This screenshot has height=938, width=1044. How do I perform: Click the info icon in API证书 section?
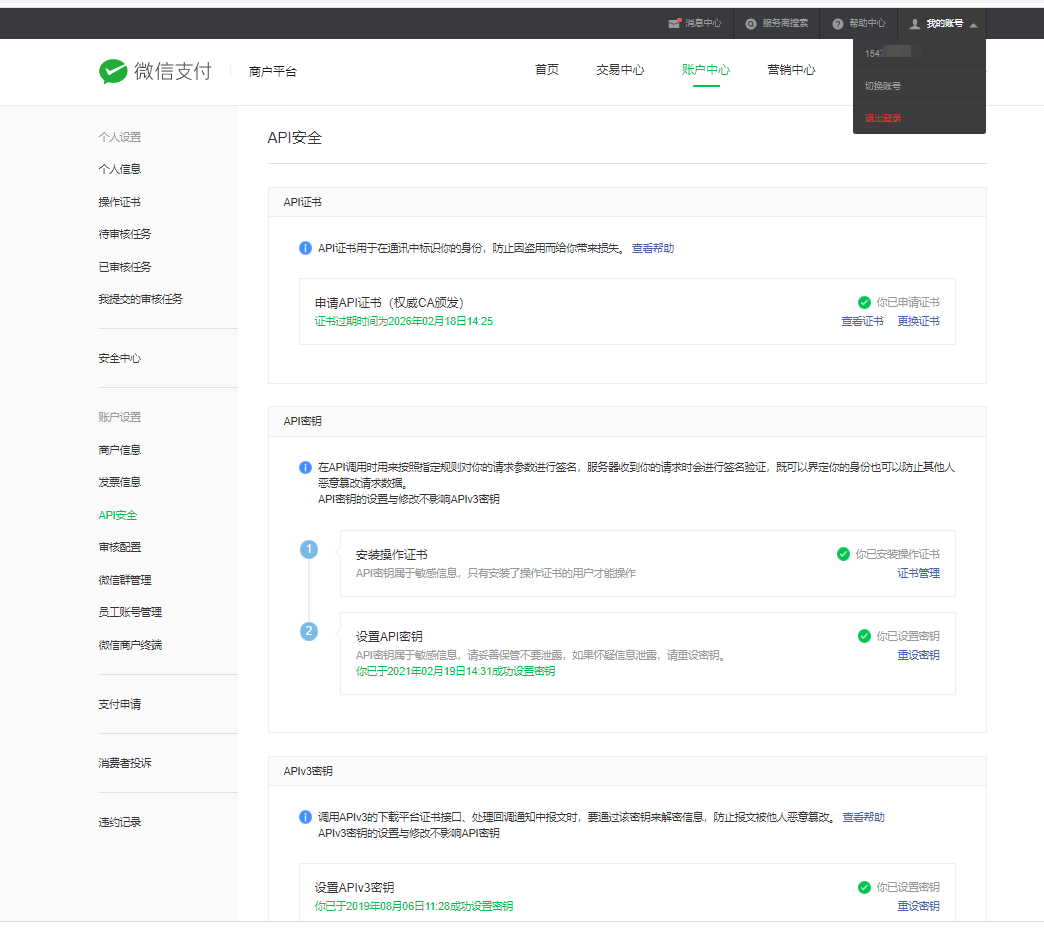point(305,248)
